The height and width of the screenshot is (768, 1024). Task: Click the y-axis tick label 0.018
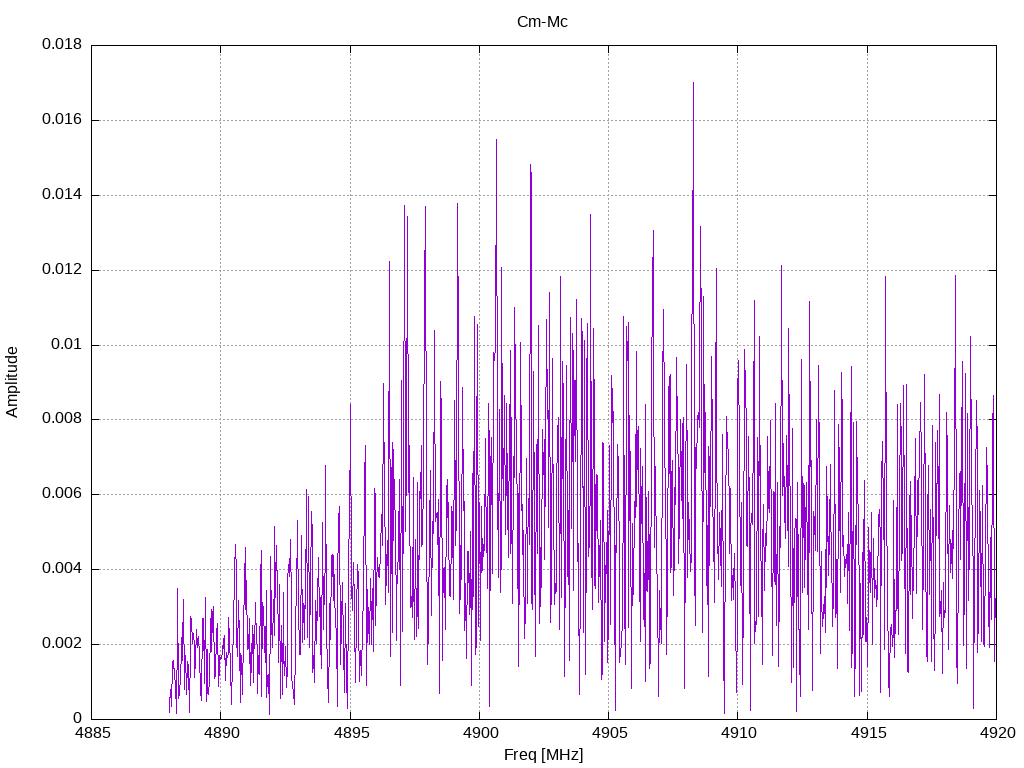pos(62,44)
